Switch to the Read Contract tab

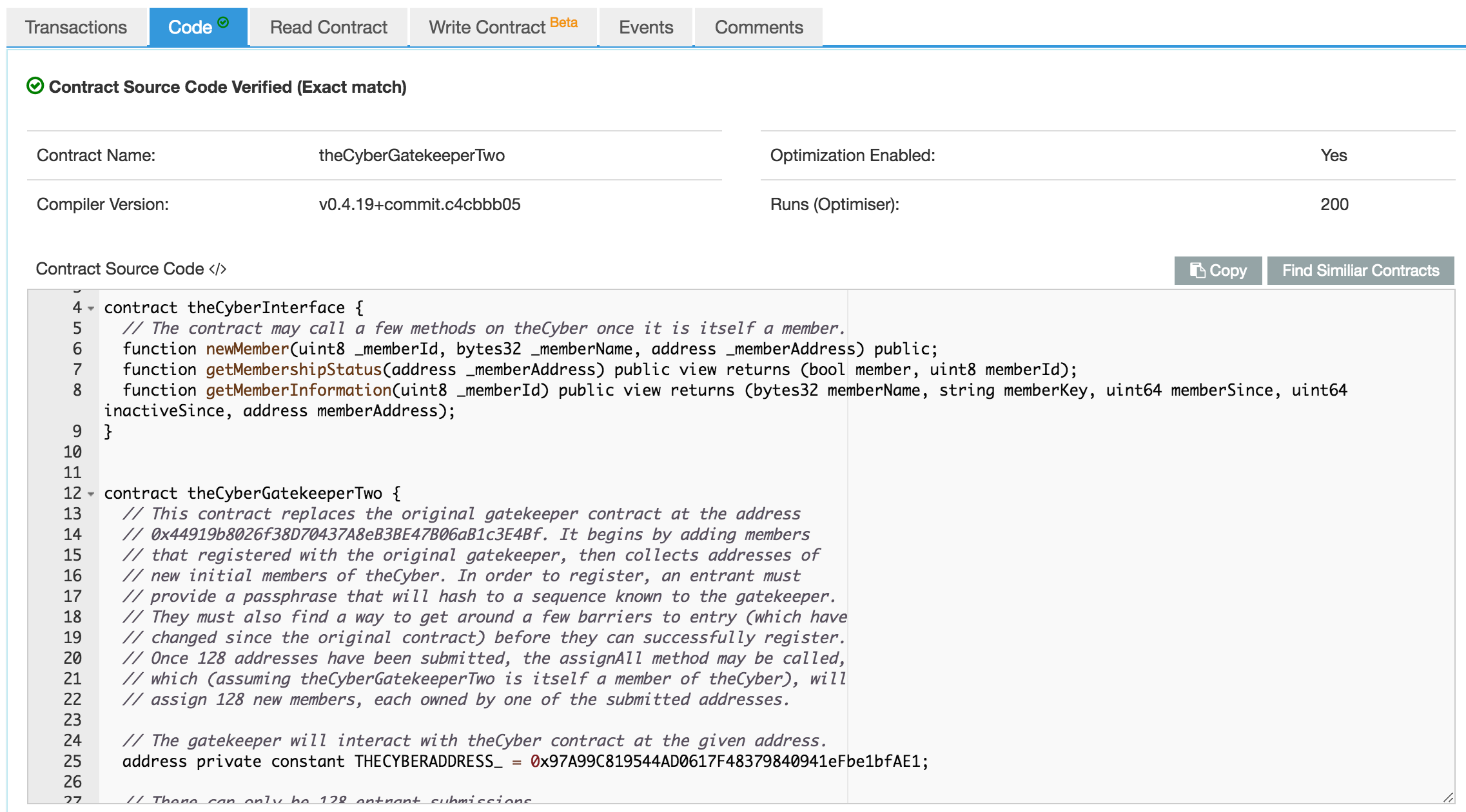point(329,27)
